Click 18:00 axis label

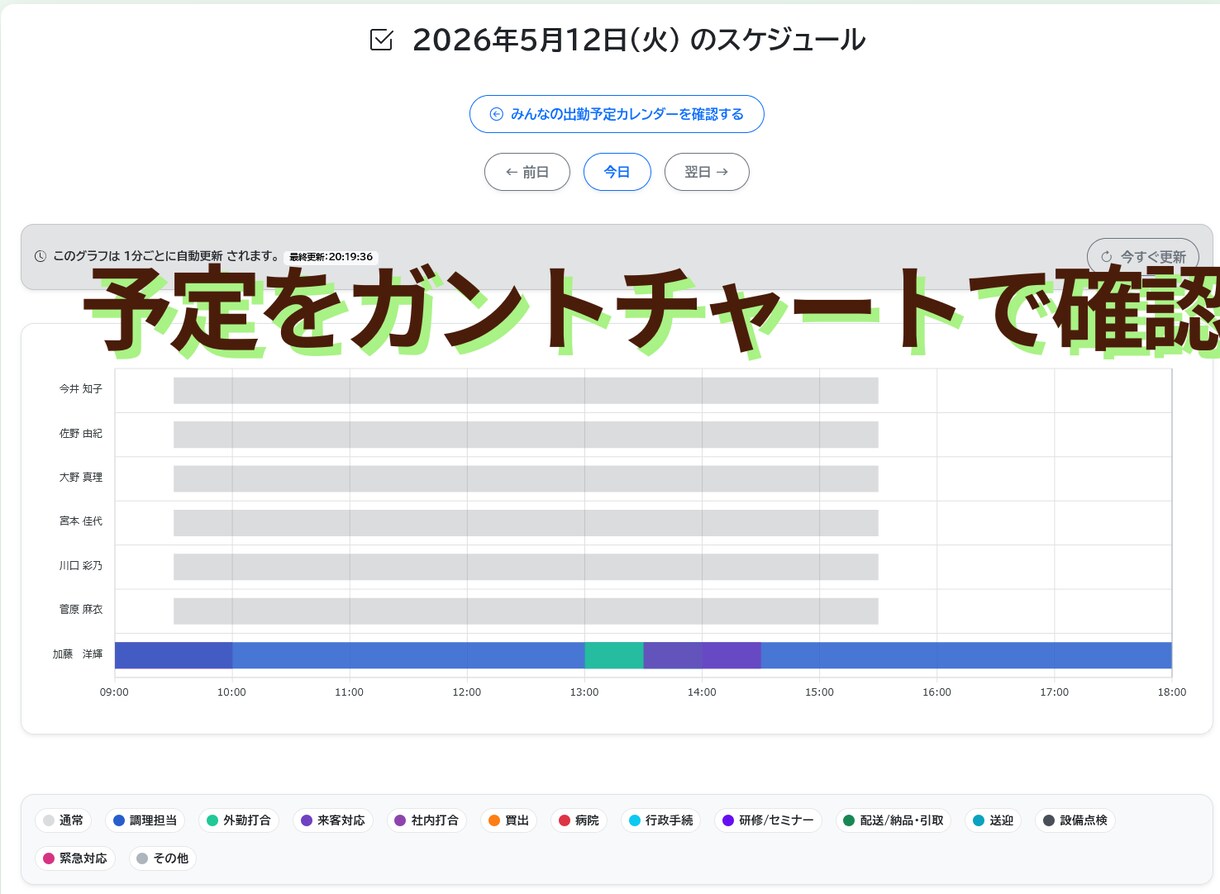click(1171, 692)
